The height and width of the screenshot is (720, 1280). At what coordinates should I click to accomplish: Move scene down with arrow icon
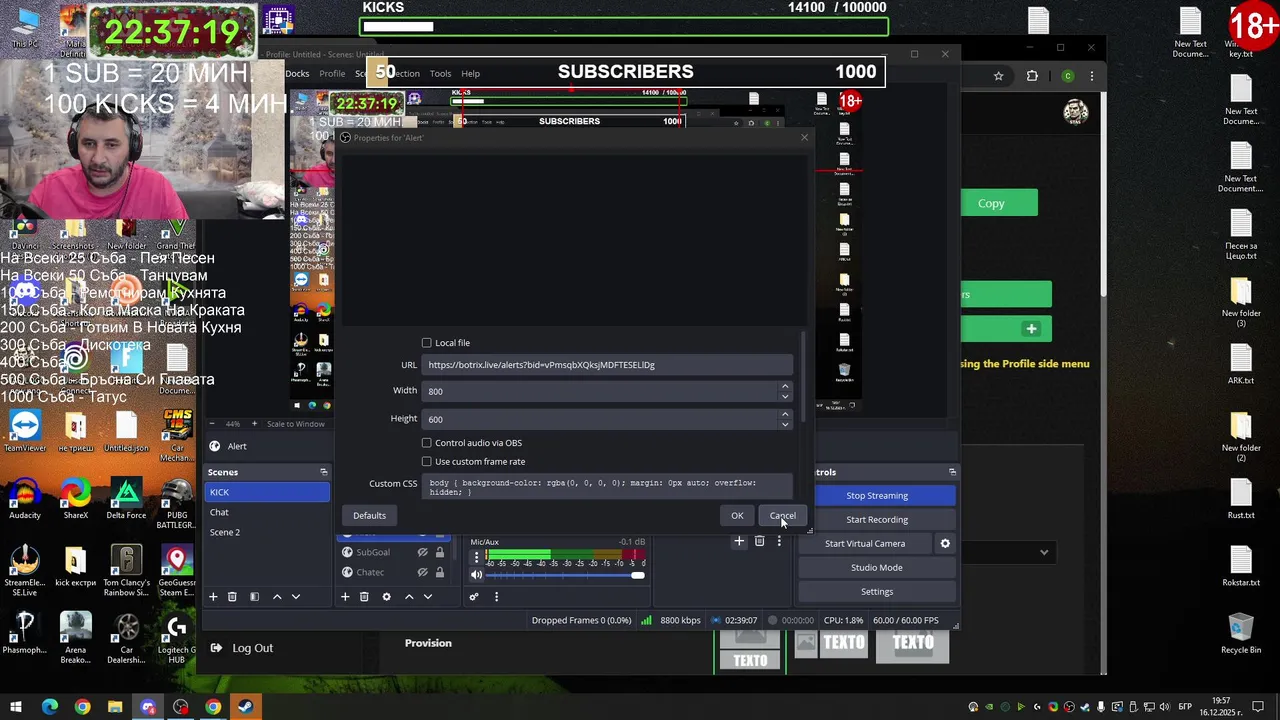tap(295, 597)
